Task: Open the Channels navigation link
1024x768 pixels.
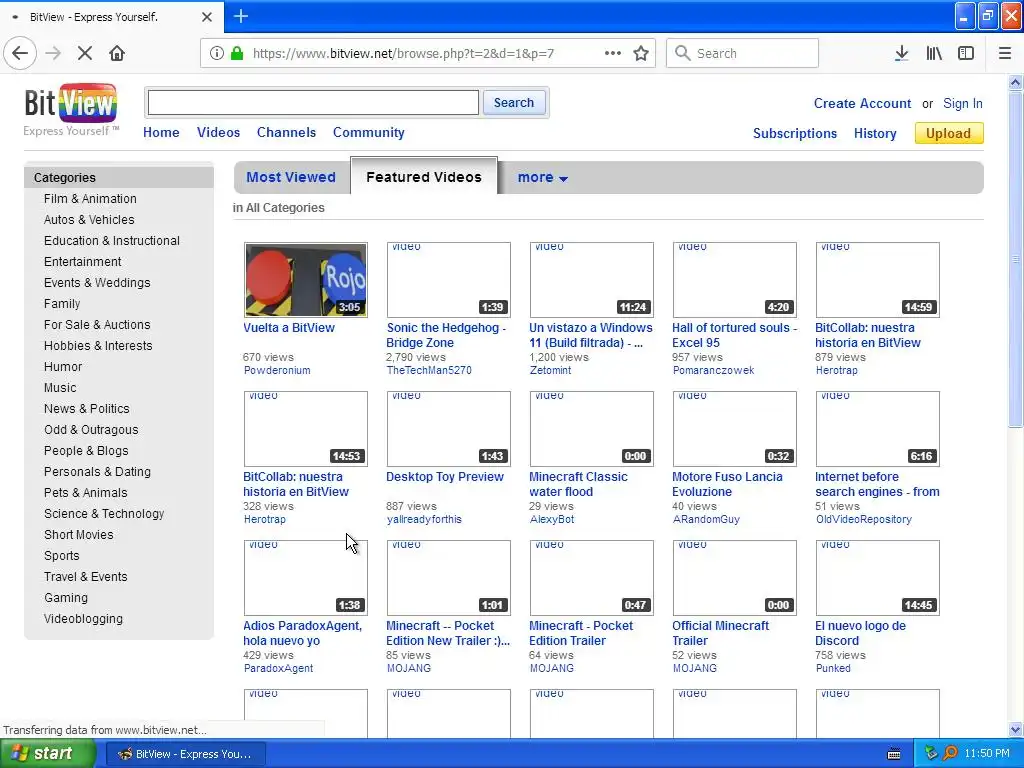Action: pos(286,133)
